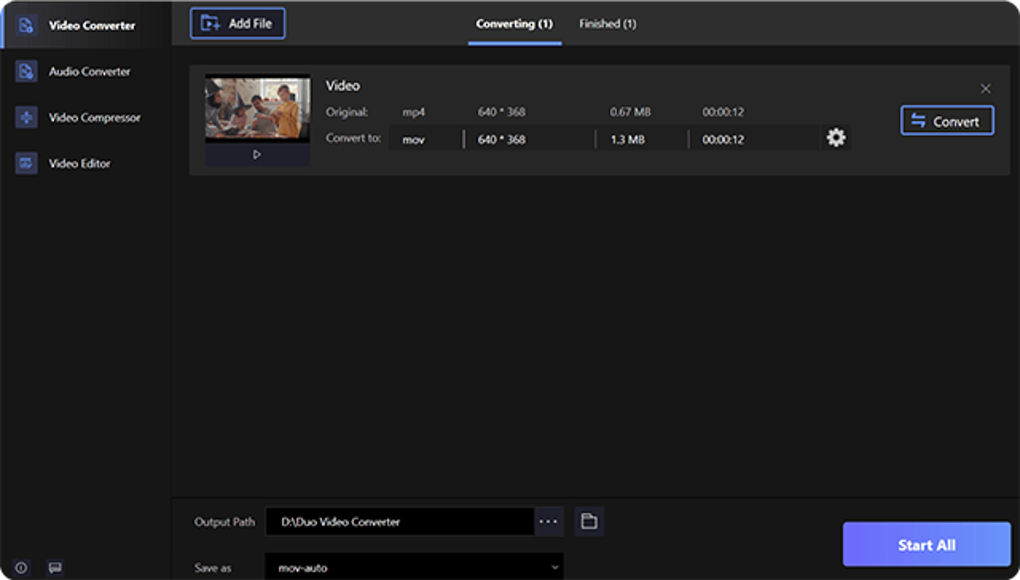Click the Video Editor sidebar icon
1020x580 pixels.
[26, 163]
